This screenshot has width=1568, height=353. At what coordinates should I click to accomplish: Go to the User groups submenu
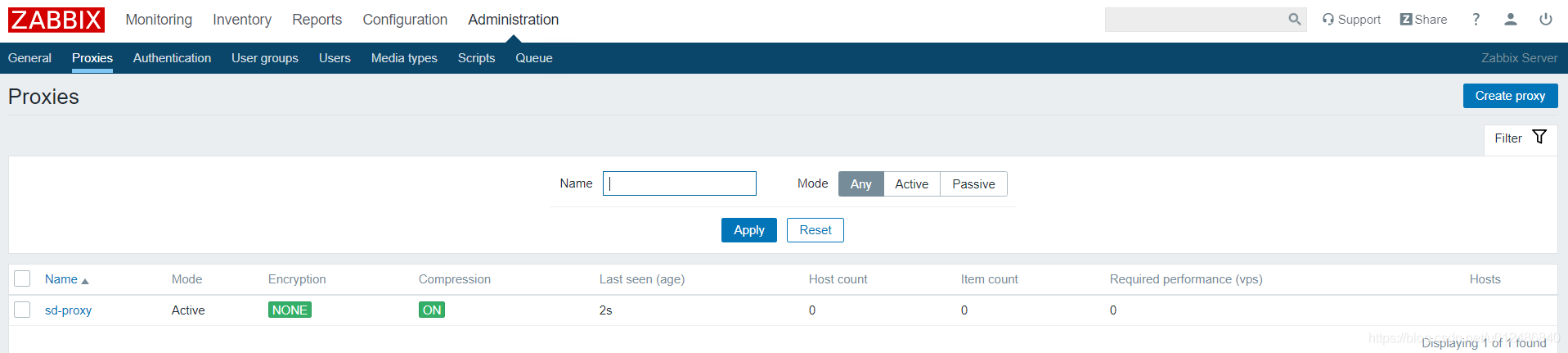pos(265,58)
